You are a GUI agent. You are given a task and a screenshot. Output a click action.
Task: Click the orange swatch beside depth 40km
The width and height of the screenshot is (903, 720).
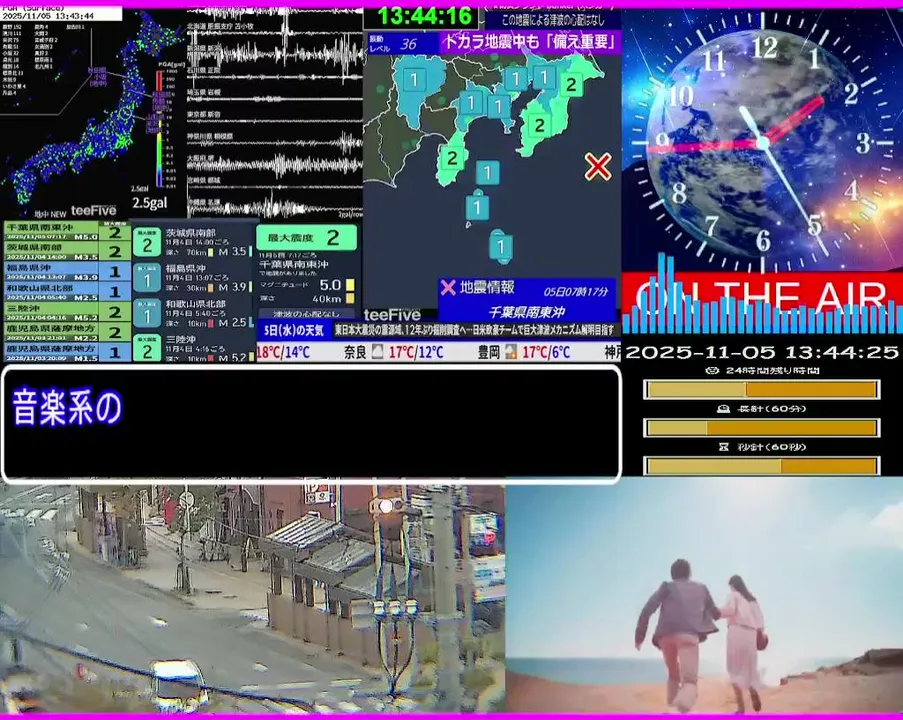tap(350, 298)
